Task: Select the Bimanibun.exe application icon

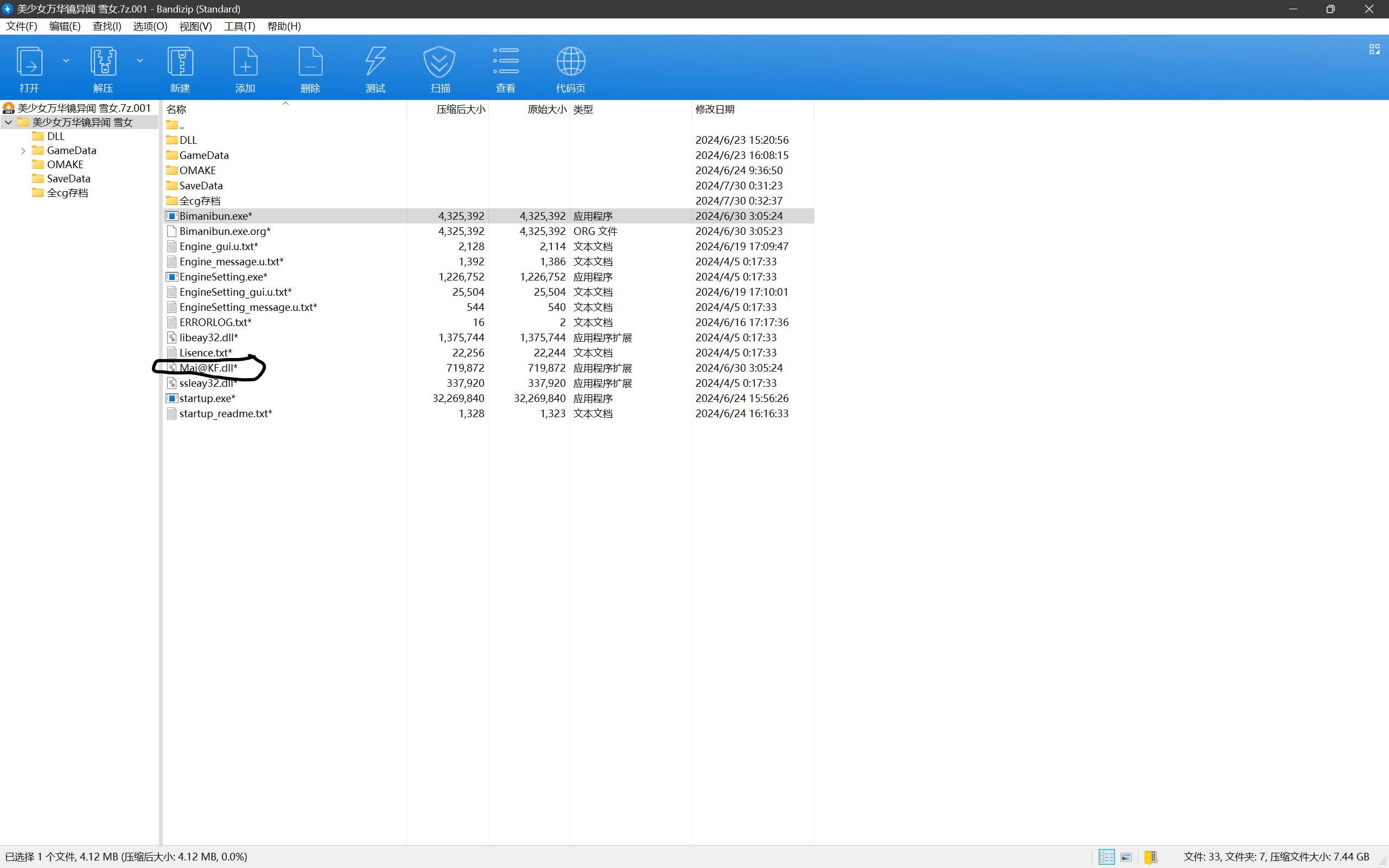Action: (x=171, y=216)
